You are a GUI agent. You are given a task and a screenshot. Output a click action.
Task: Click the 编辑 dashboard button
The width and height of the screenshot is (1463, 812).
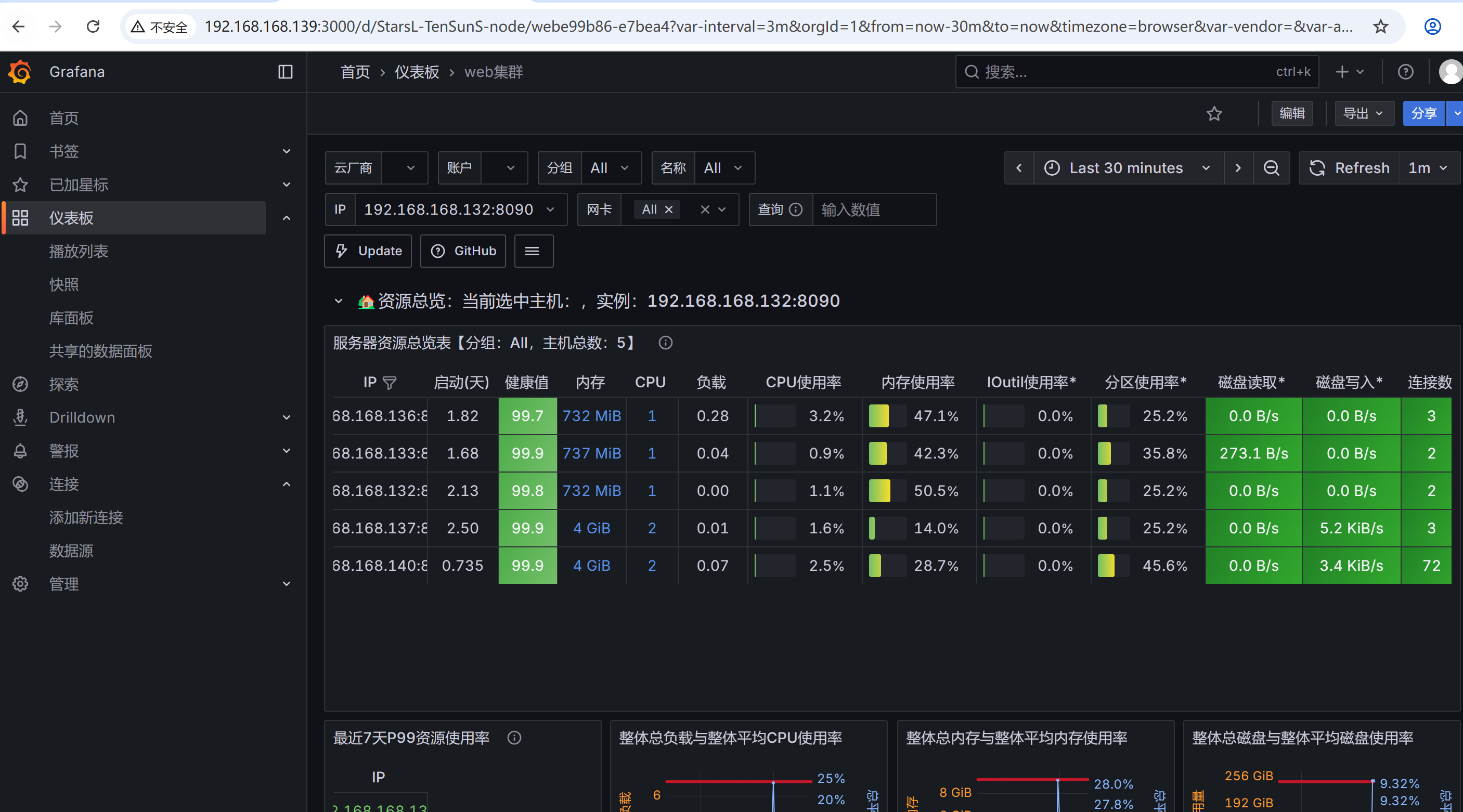1291,113
